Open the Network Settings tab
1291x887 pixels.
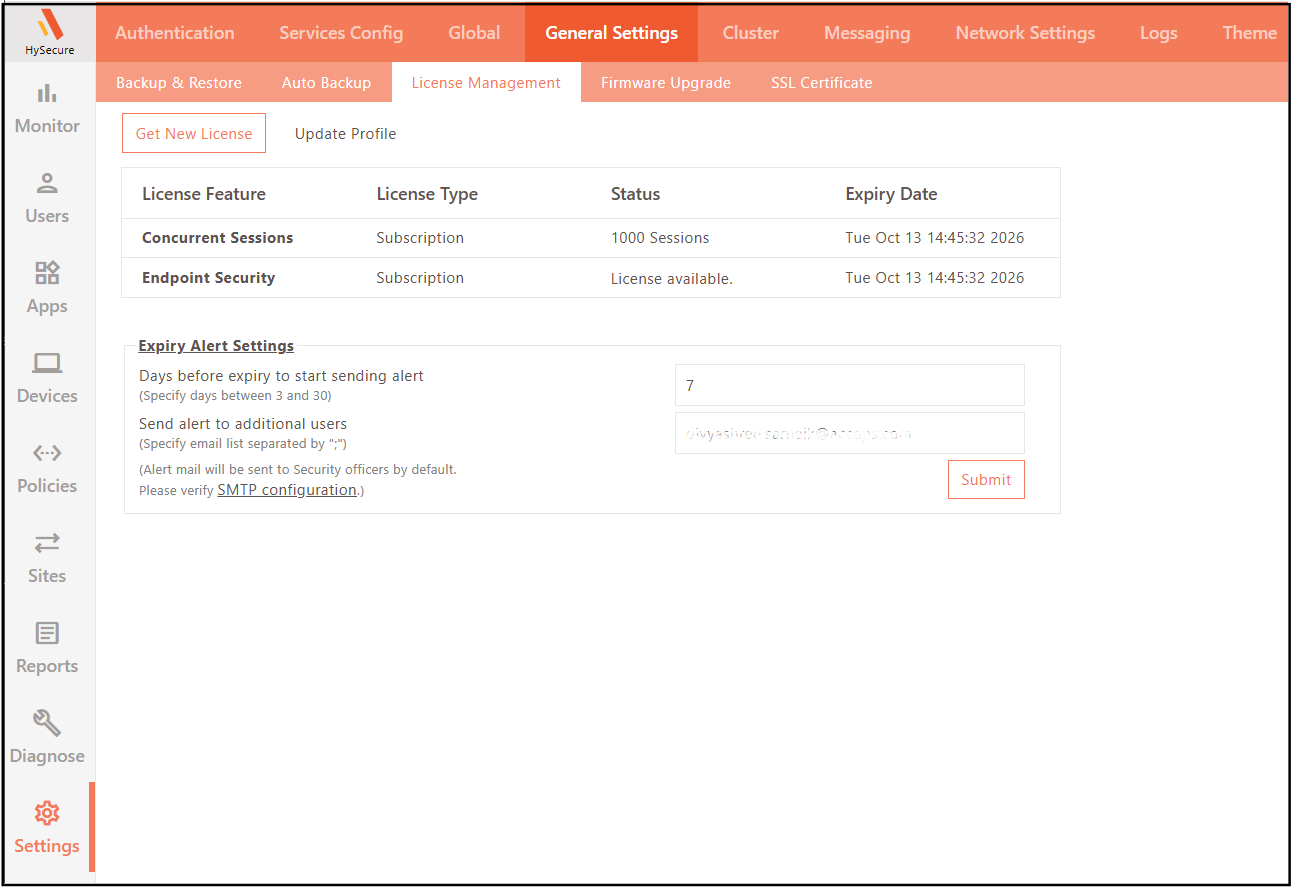pyautogui.click(x=1025, y=33)
